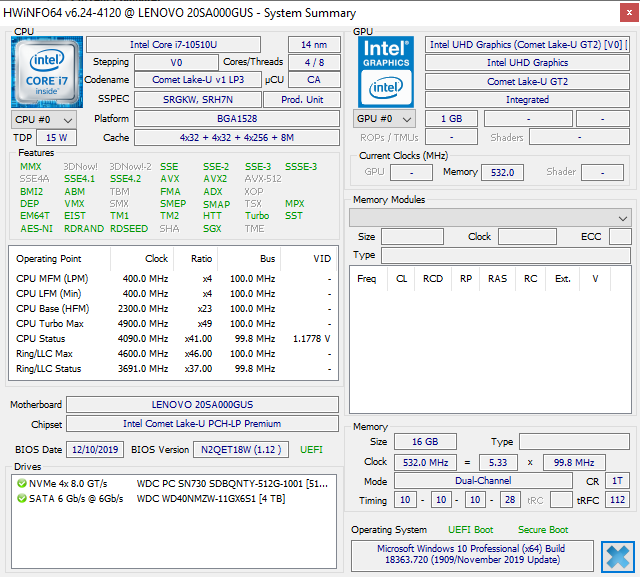This screenshot has width=640, height=577.
Task: Expand the Memory Modules dropdown
Action: pyautogui.click(x=490, y=218)
